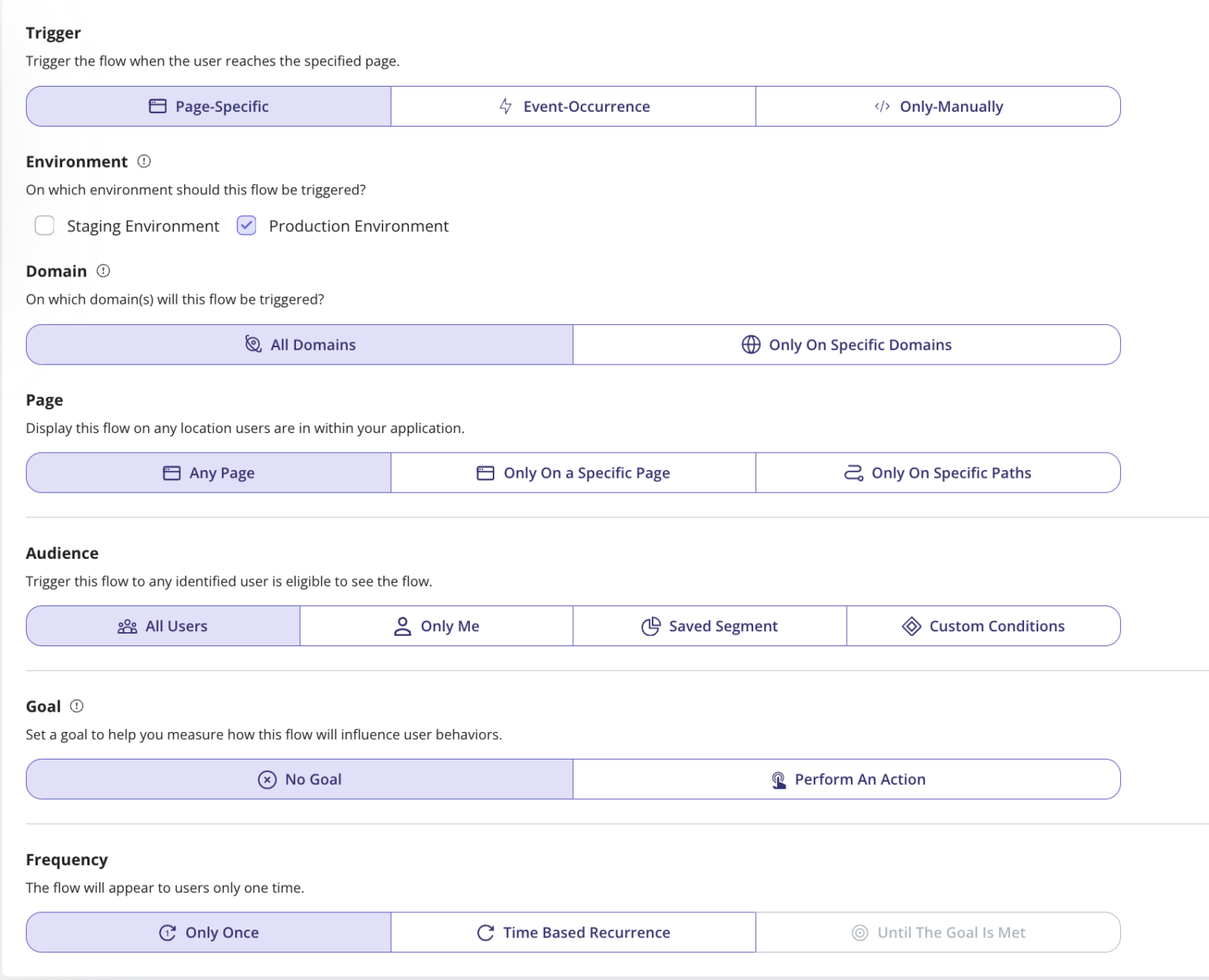Click the diamond icon on Custom Conditions
Viewport: 1209px width, 980px height.
(911, 626)
